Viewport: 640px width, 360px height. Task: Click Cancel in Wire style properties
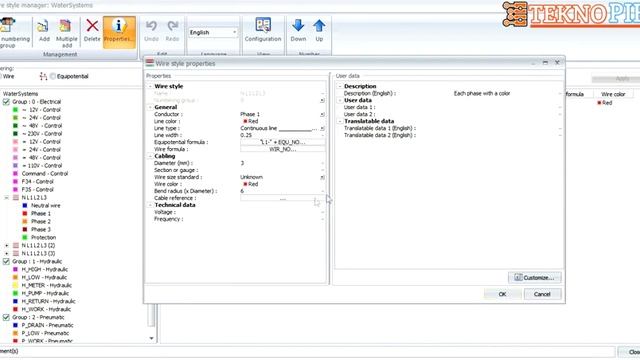pos(542,294)
